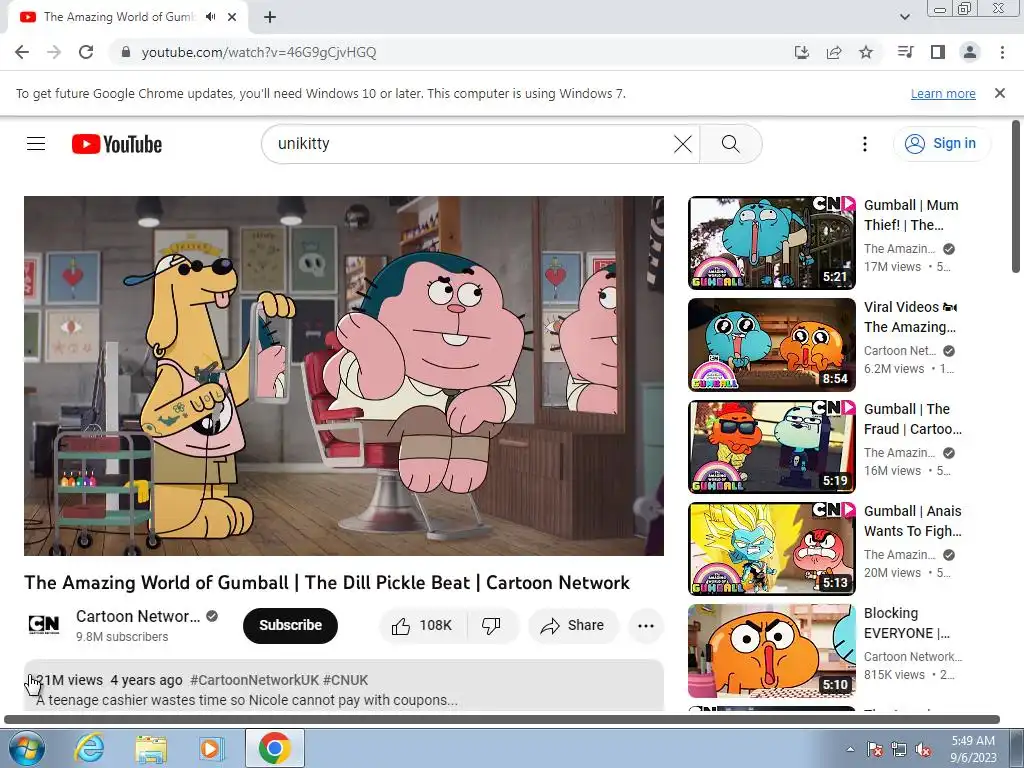This screenshot has height=768, width=1024.
Task: Toggle Chrome side panel icon
Action: click(938, 52)
